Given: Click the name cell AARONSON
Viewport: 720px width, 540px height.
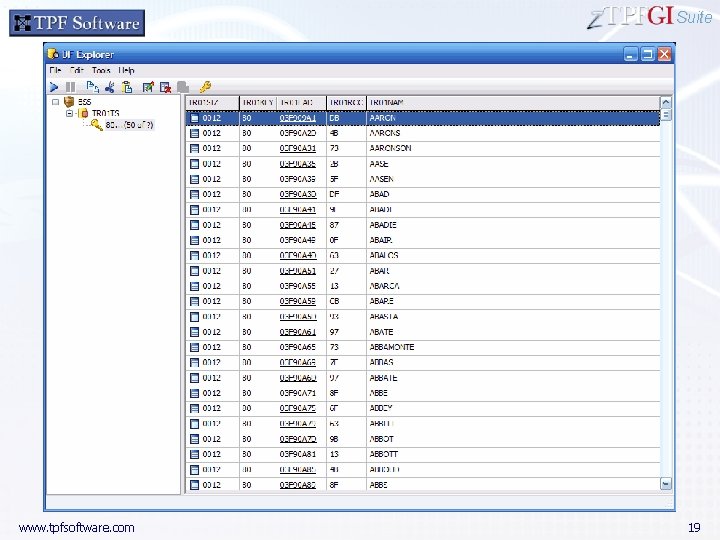Looking at the screenshot, I should pos(390,148).
